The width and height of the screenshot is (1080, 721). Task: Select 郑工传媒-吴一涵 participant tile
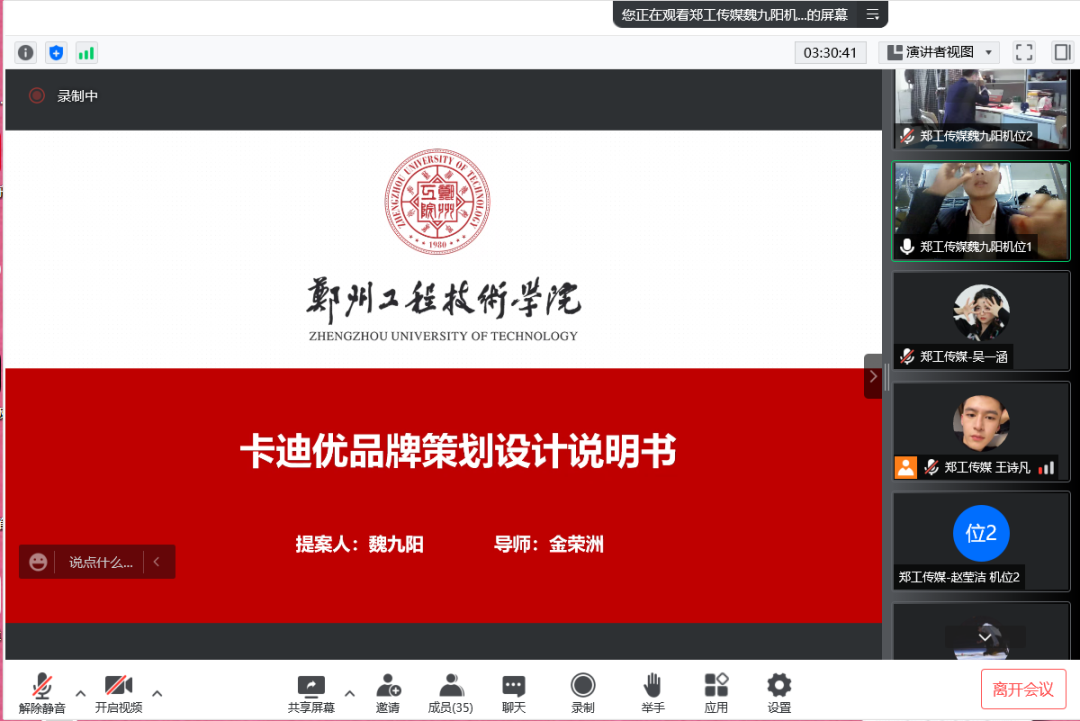point(981,322)
